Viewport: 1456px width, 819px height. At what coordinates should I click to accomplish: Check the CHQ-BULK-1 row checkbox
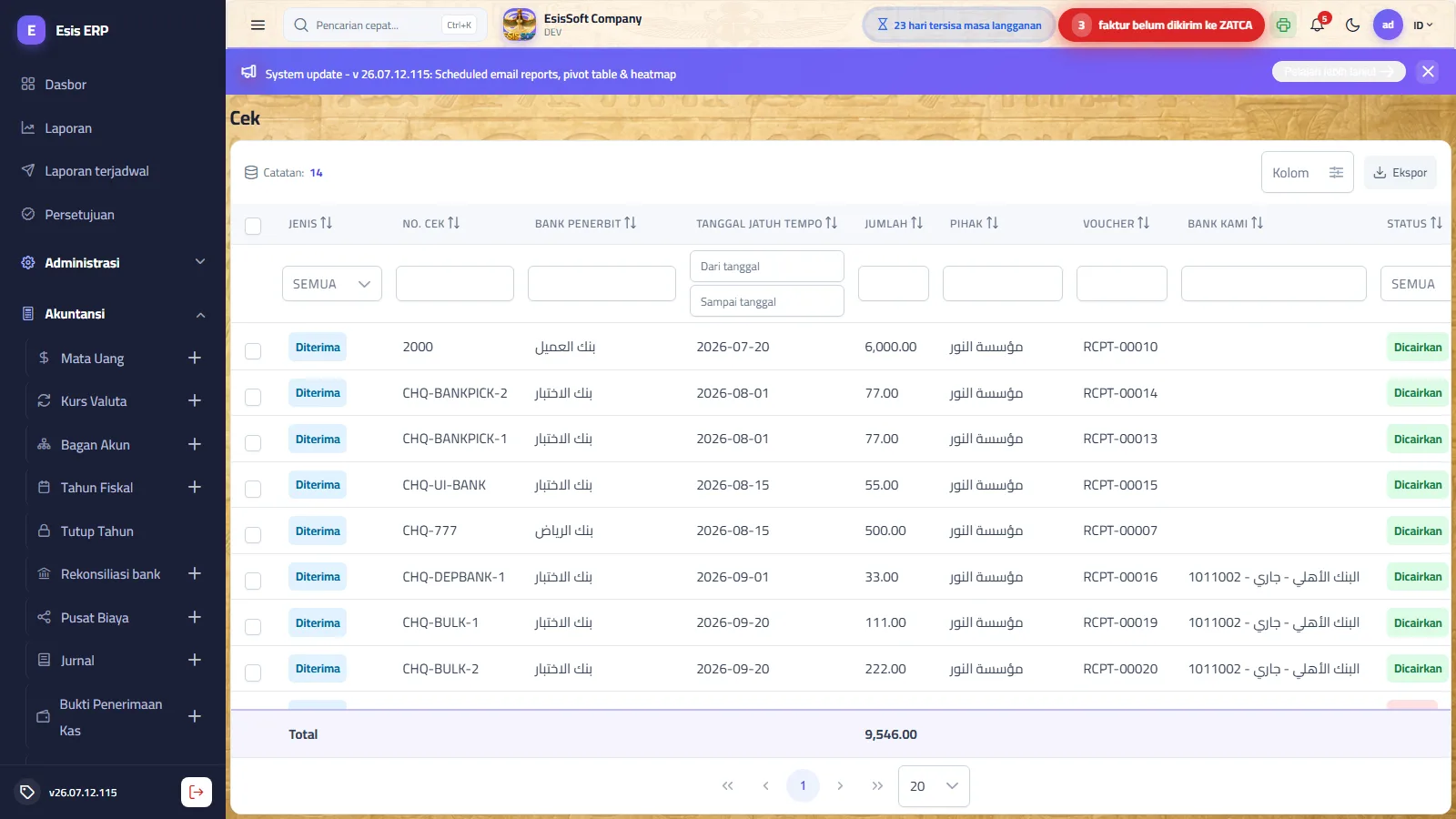point(253,626)
